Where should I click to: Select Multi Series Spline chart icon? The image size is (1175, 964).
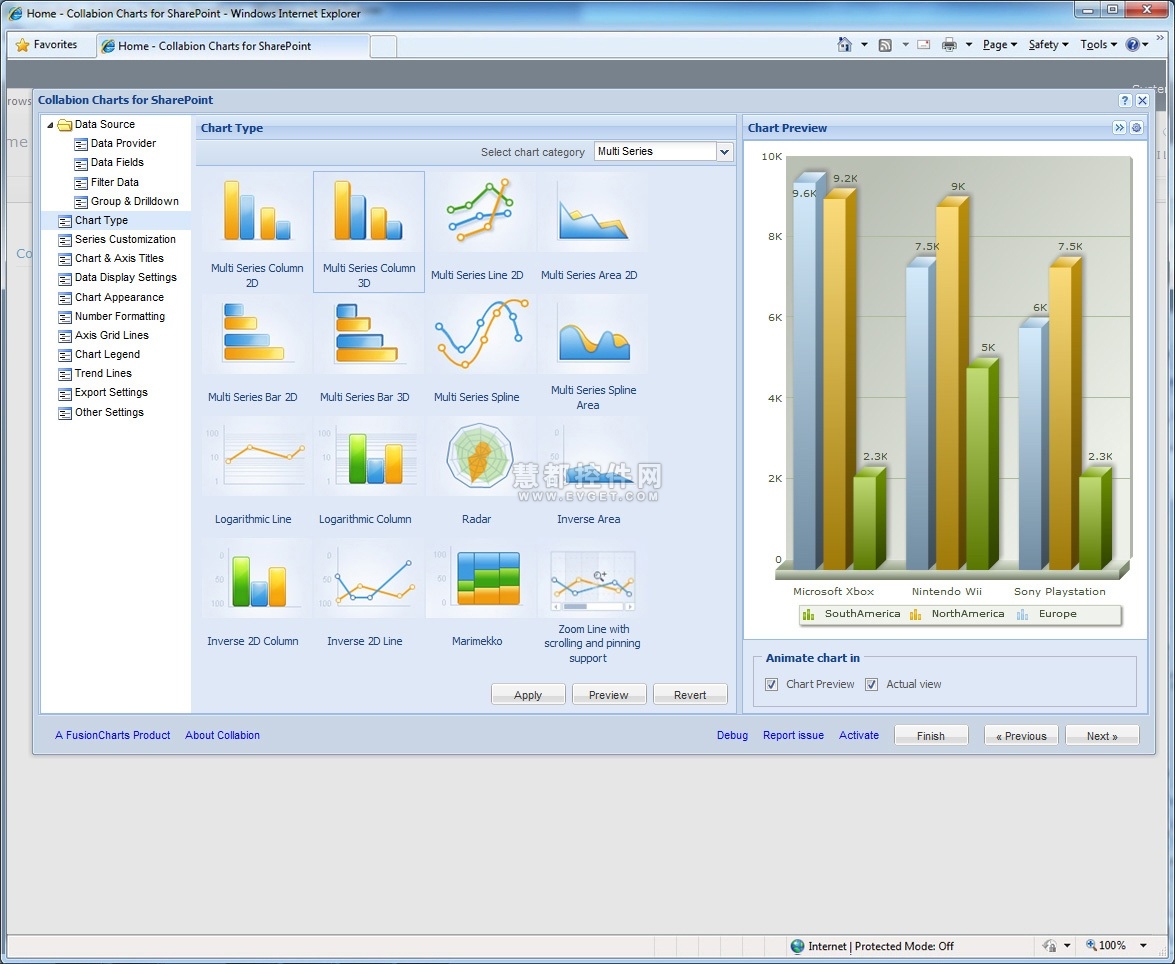(x=480, y=334)
